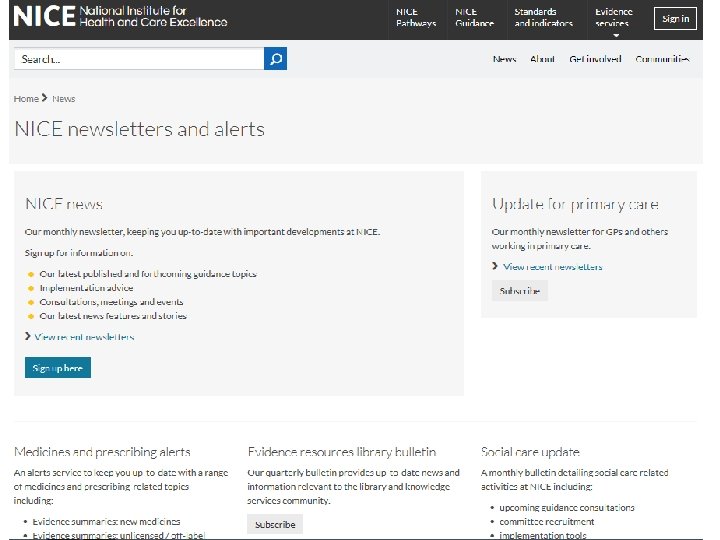Click 'Our latest news features and stories' bullet
This screenshot has height=540, width=720.
point(113,316)
